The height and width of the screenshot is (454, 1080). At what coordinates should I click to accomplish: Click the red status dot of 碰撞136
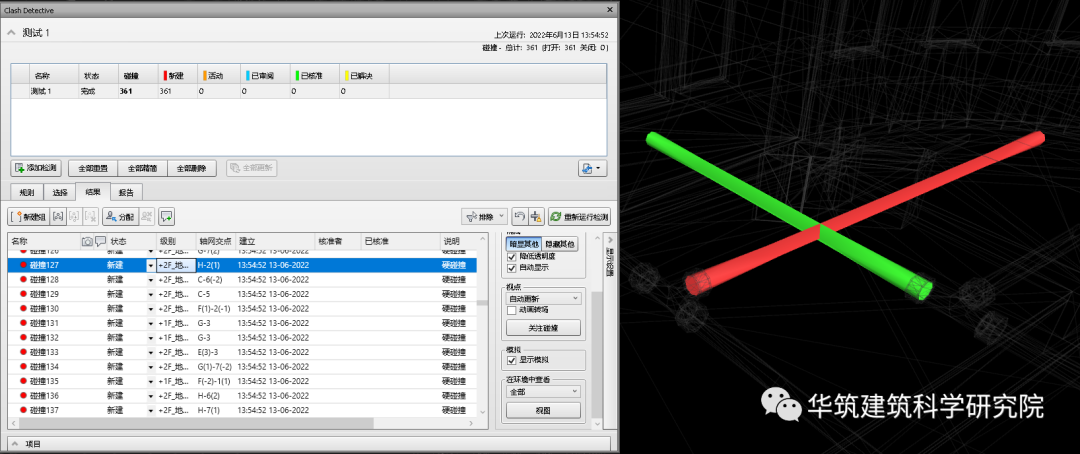click(24, 395)
